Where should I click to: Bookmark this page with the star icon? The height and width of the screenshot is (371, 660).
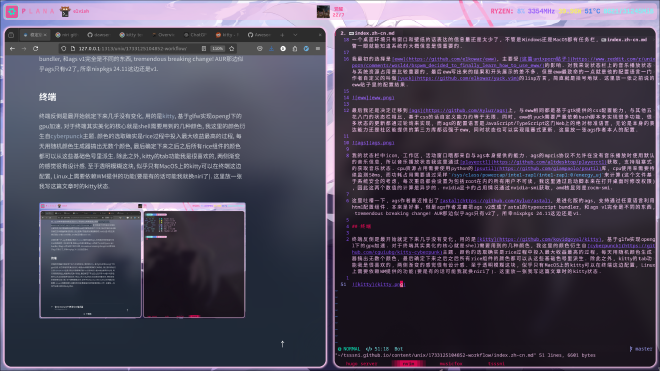(232, 49)
